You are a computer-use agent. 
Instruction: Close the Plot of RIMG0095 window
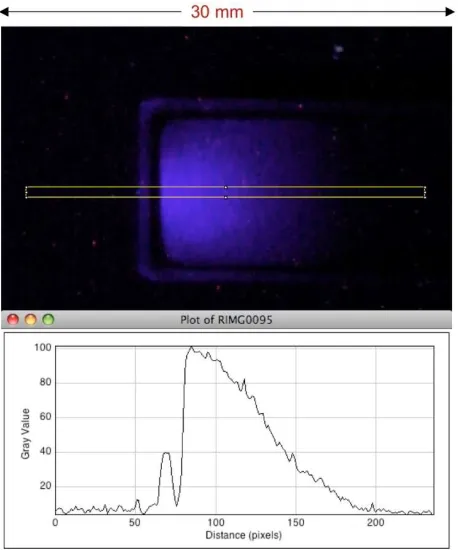(13, 320)
